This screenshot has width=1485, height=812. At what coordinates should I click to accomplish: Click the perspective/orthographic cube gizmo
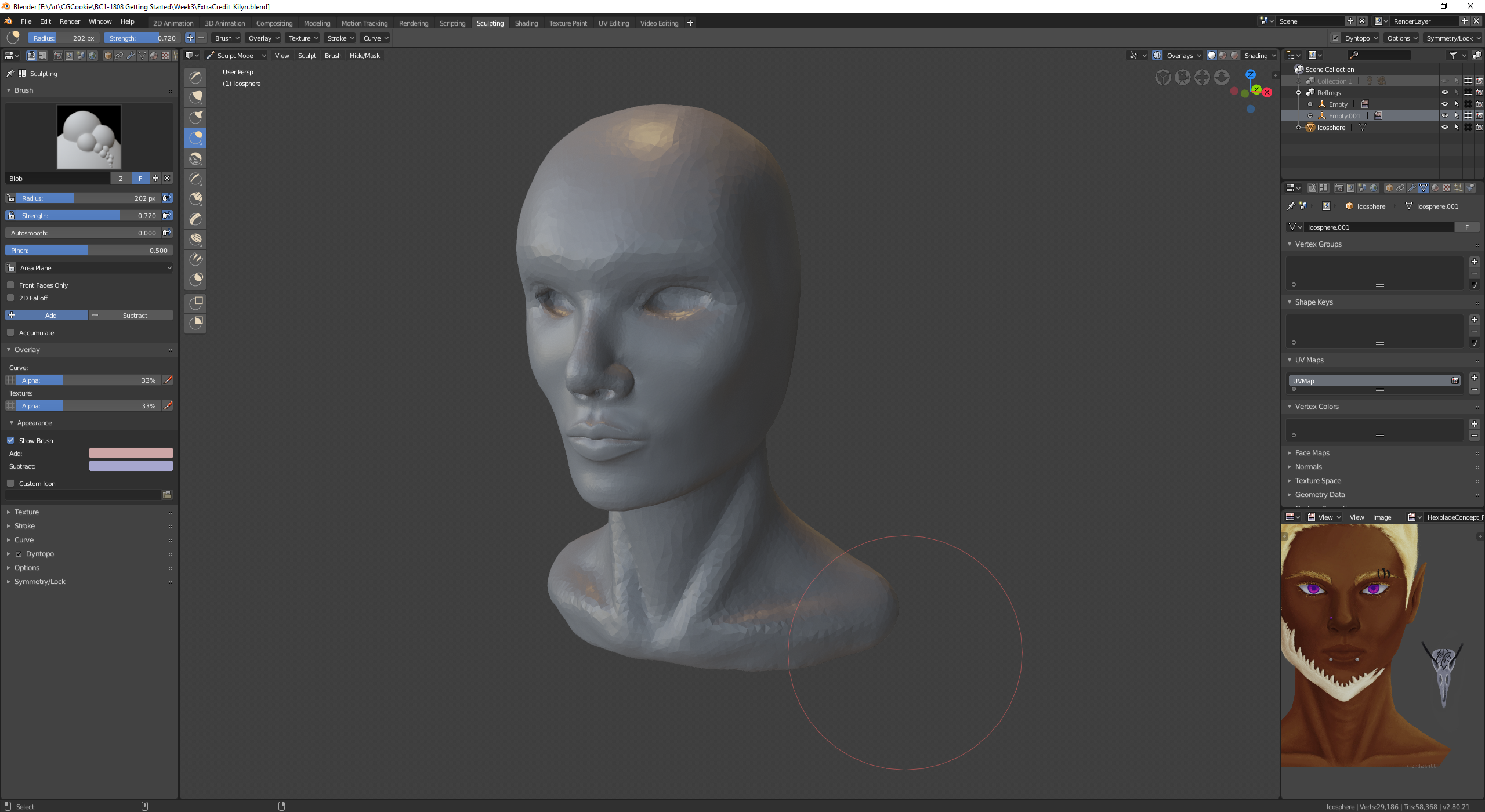(1162, 77)
